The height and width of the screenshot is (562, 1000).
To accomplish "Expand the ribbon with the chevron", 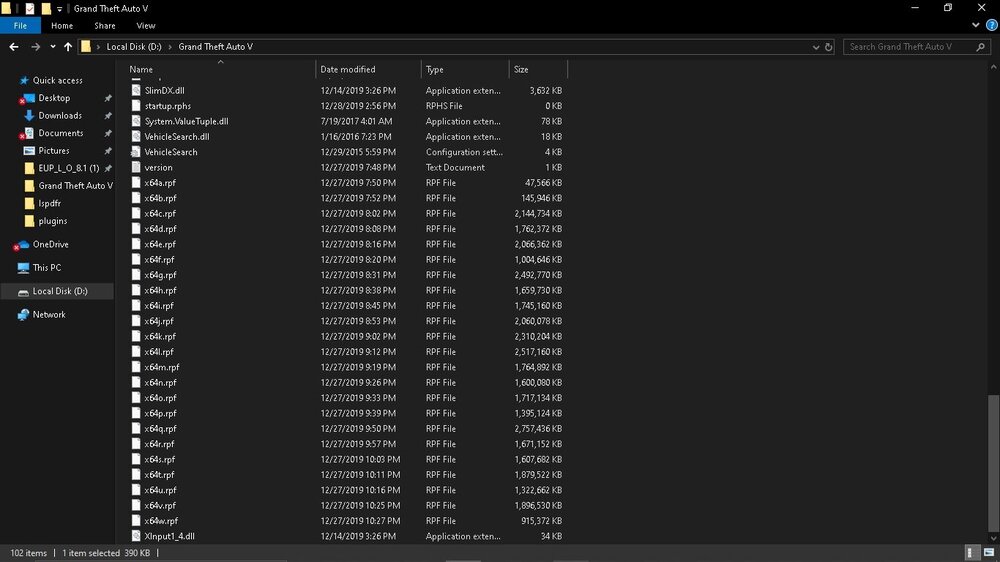I will 976,26.
